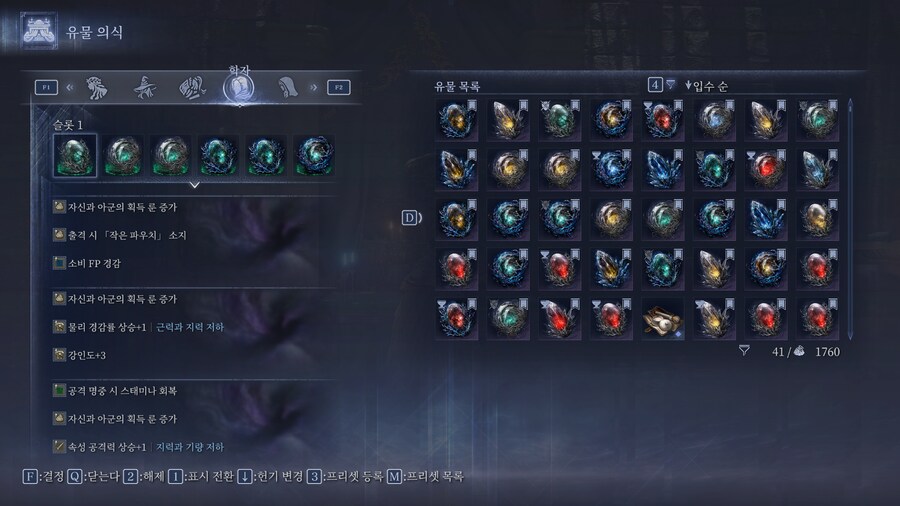
Task: Select the highlighted first relic in 슬롯 1
Action: point(75,155)
